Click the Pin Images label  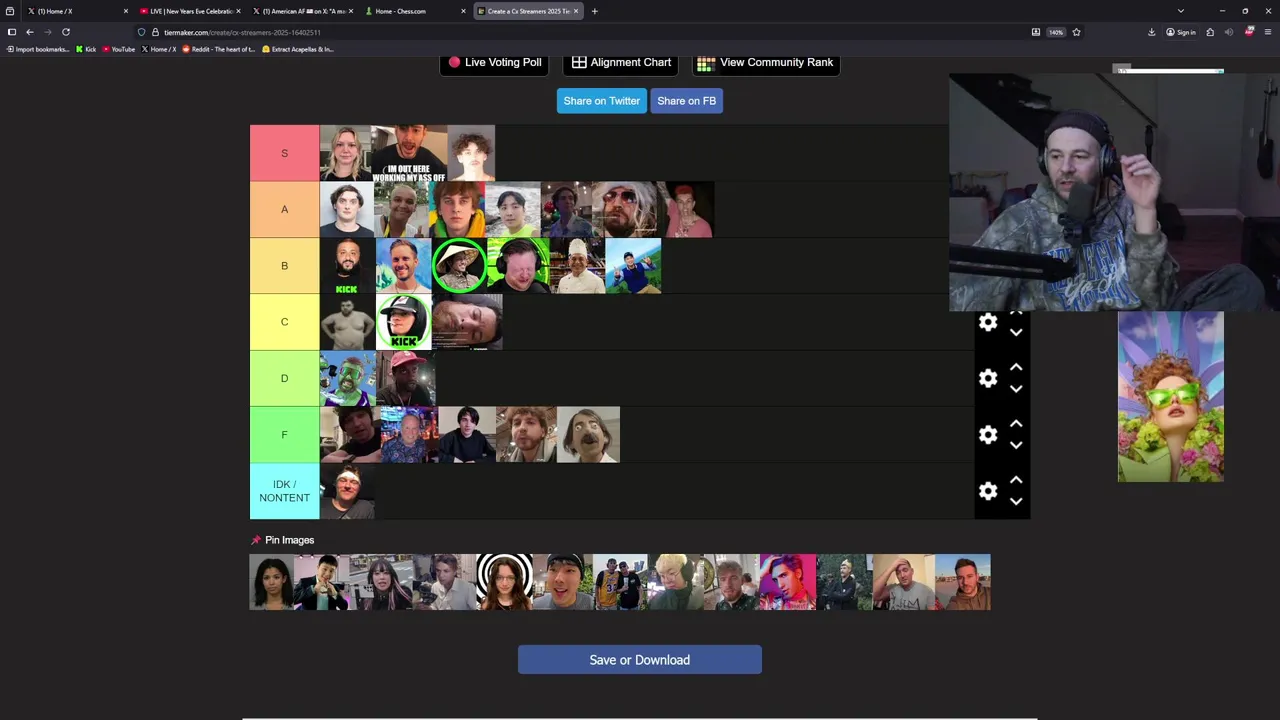pyautogui.click(x=282, y=540)
